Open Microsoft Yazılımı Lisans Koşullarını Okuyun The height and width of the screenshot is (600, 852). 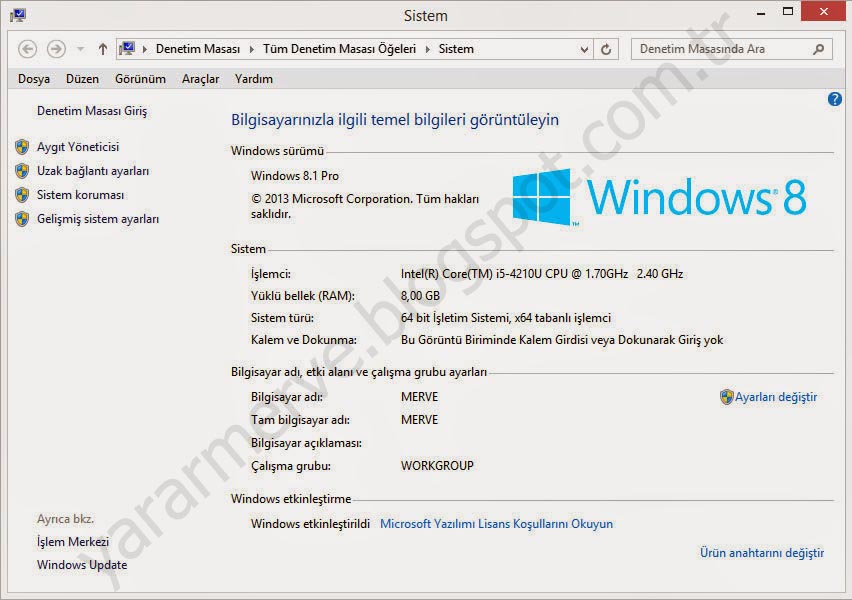point(496,524)
